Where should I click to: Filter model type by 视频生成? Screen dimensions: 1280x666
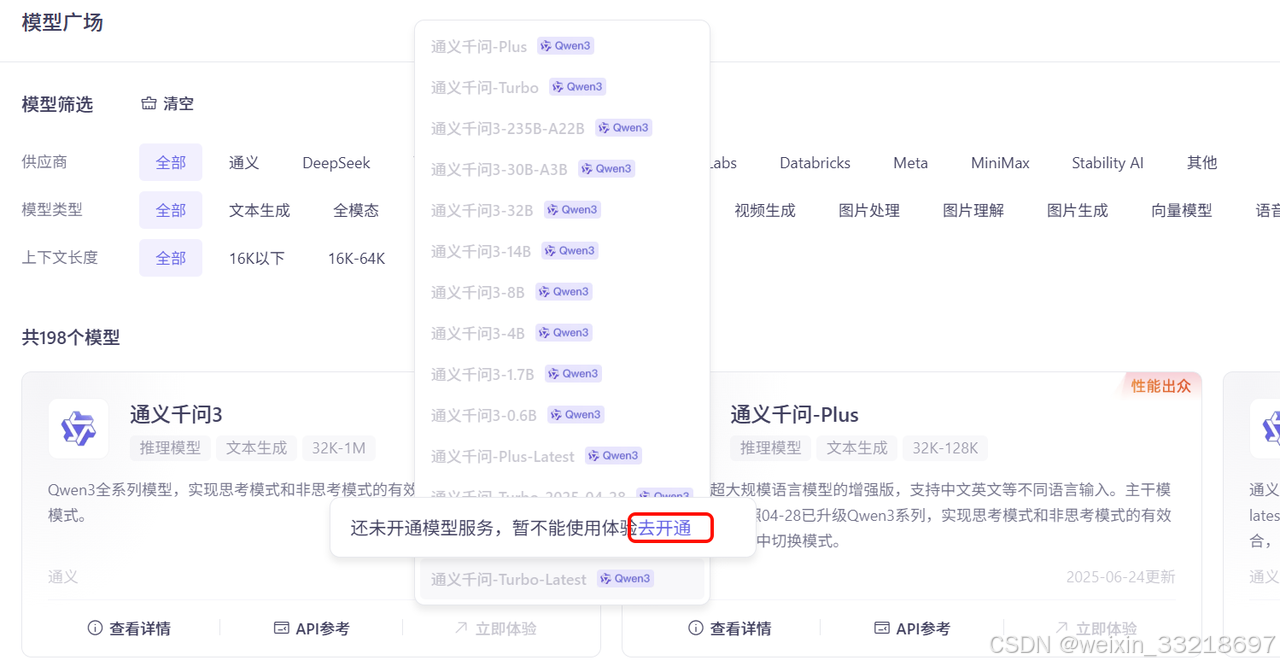(765, 210)
